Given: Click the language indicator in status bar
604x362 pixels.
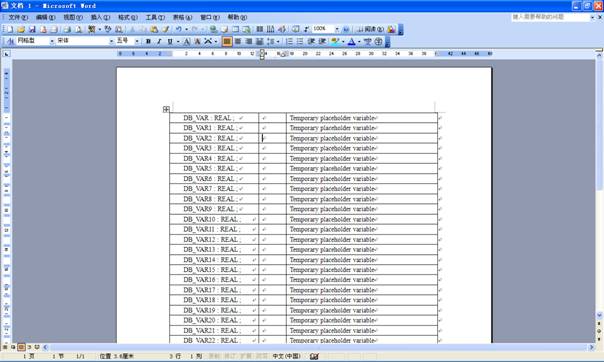Looking at the screenshot, I should (286, 356).
